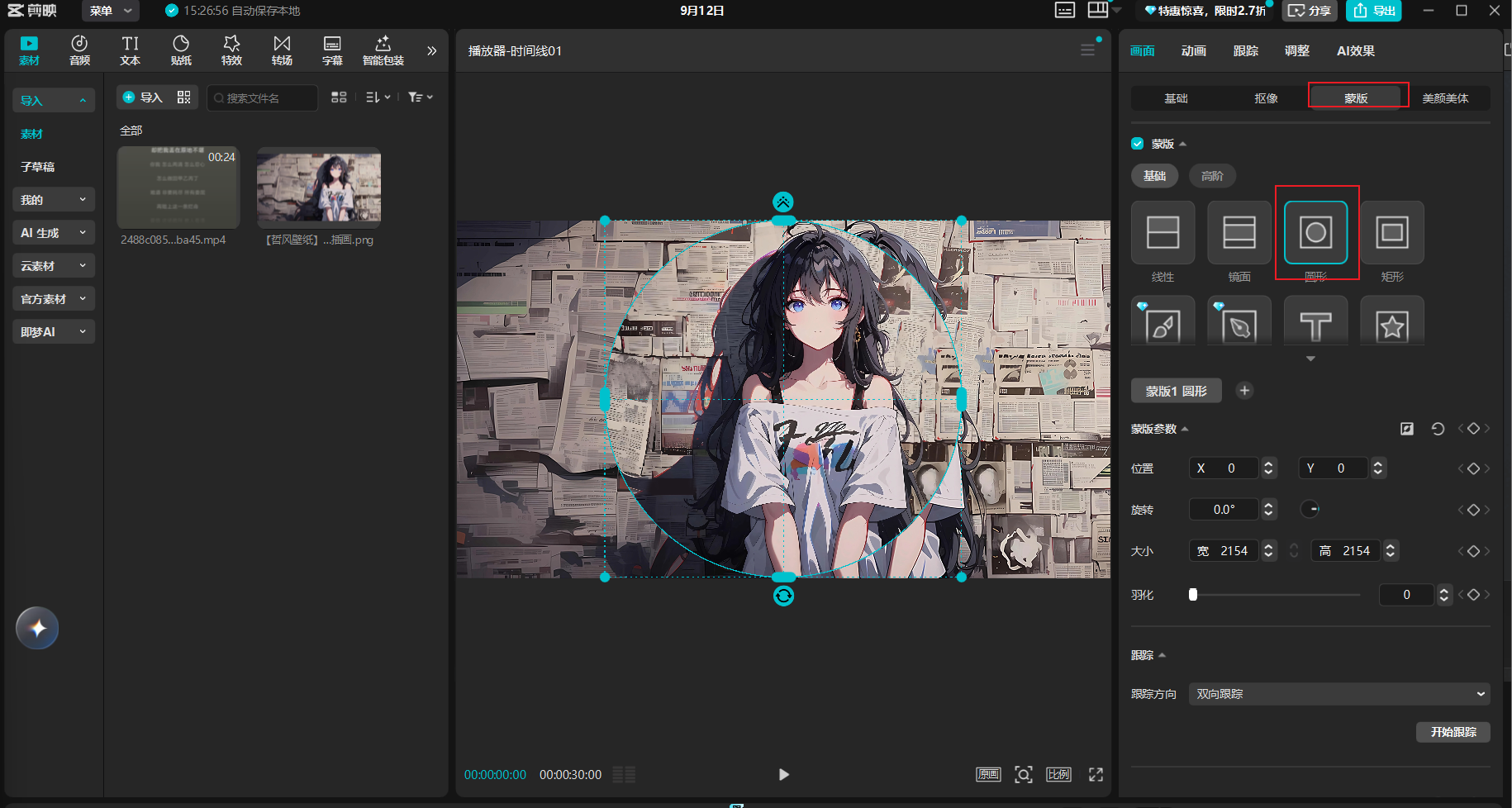This screenshot has height=808, width=1512.
Task: Open the 菜单 menu dropdown
Action: coord(111,11)
